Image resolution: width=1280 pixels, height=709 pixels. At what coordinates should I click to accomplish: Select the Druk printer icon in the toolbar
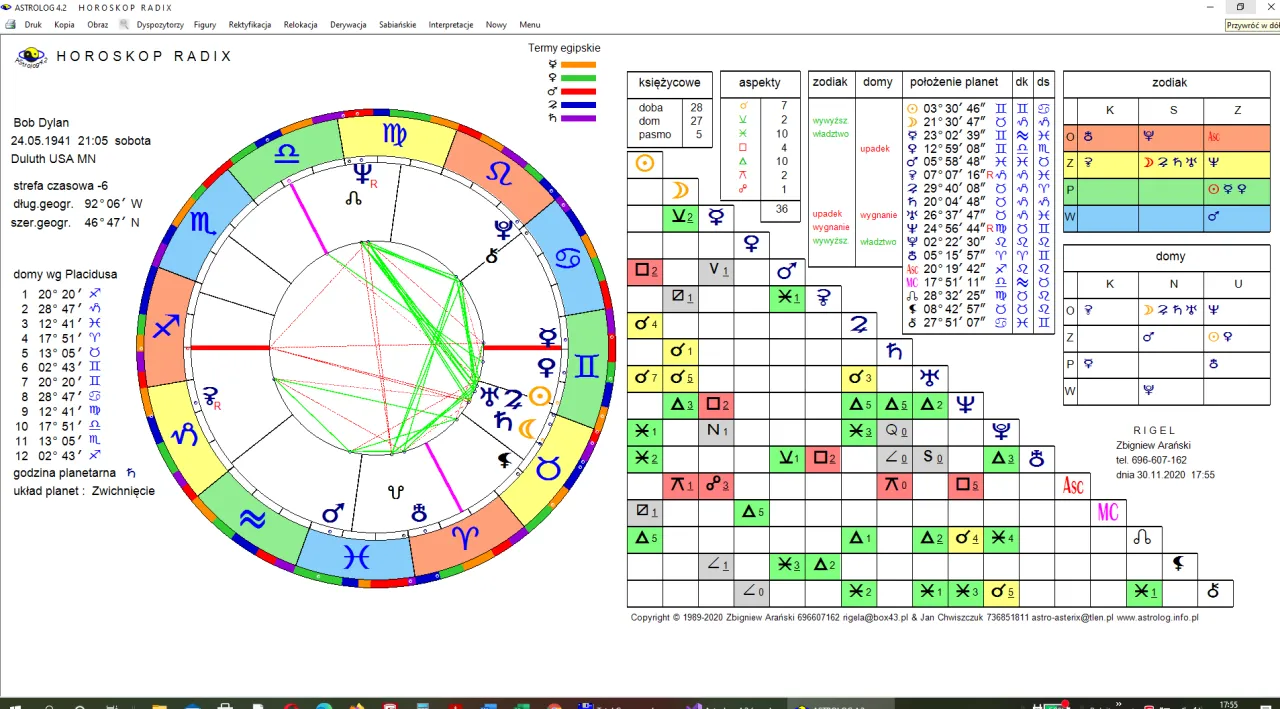(10, 24)
